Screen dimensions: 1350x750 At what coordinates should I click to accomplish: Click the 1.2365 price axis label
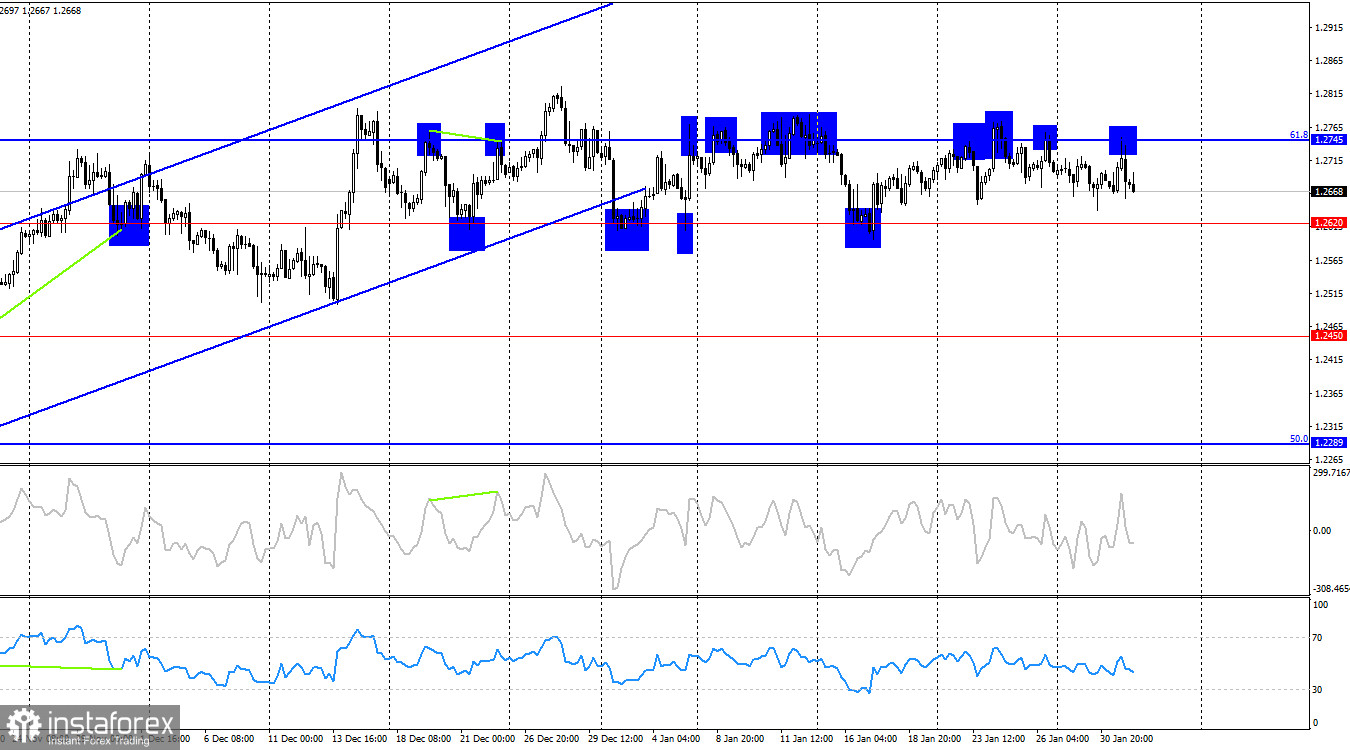pos(1329,393)
